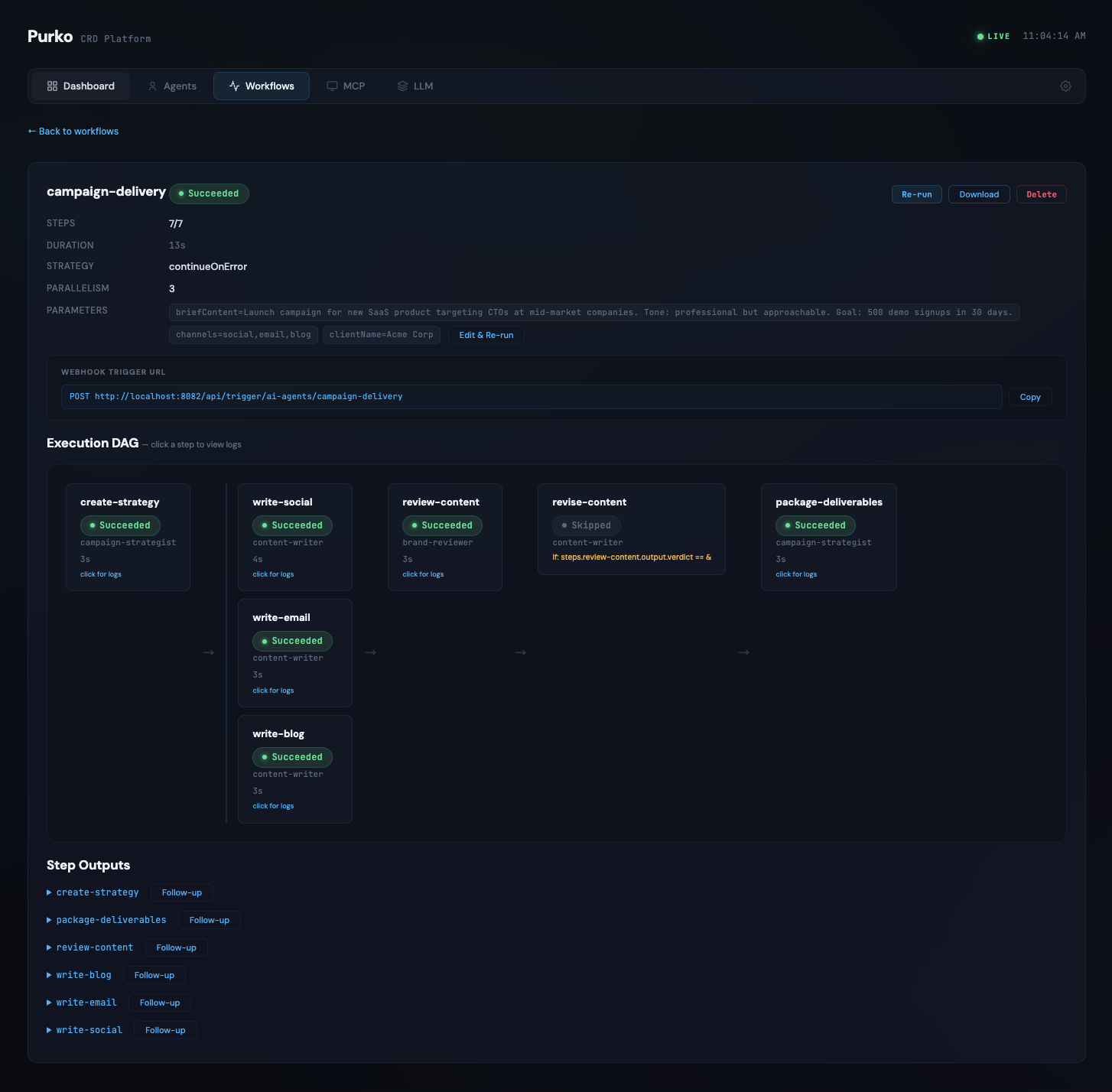Image resolution: width=1112 pixels, height=1092 pixels.
Task: Download the workflow results
Action: pos(979,194)
